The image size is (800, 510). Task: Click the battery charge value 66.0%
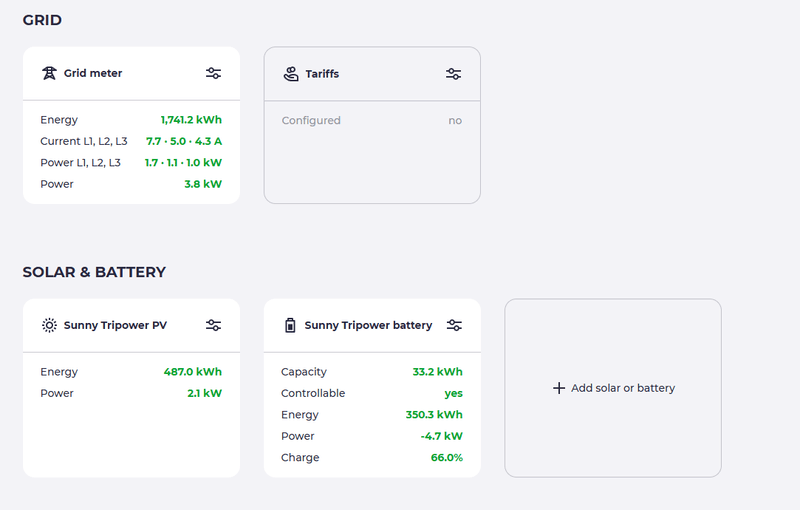(446, 458)
